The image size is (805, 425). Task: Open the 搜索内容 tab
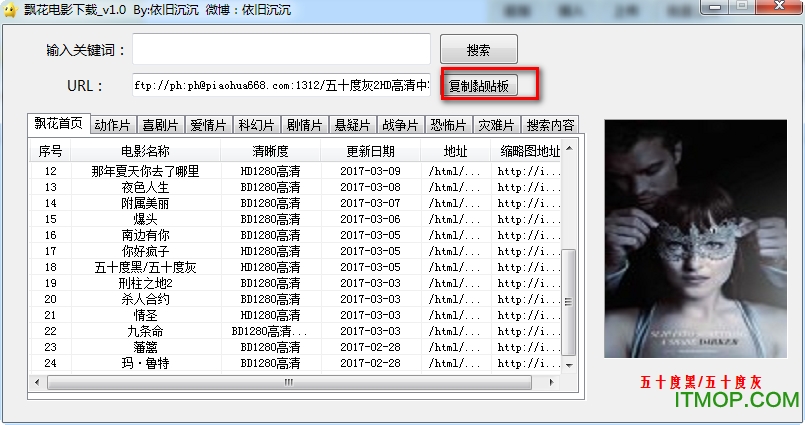[x=550, y=125]
